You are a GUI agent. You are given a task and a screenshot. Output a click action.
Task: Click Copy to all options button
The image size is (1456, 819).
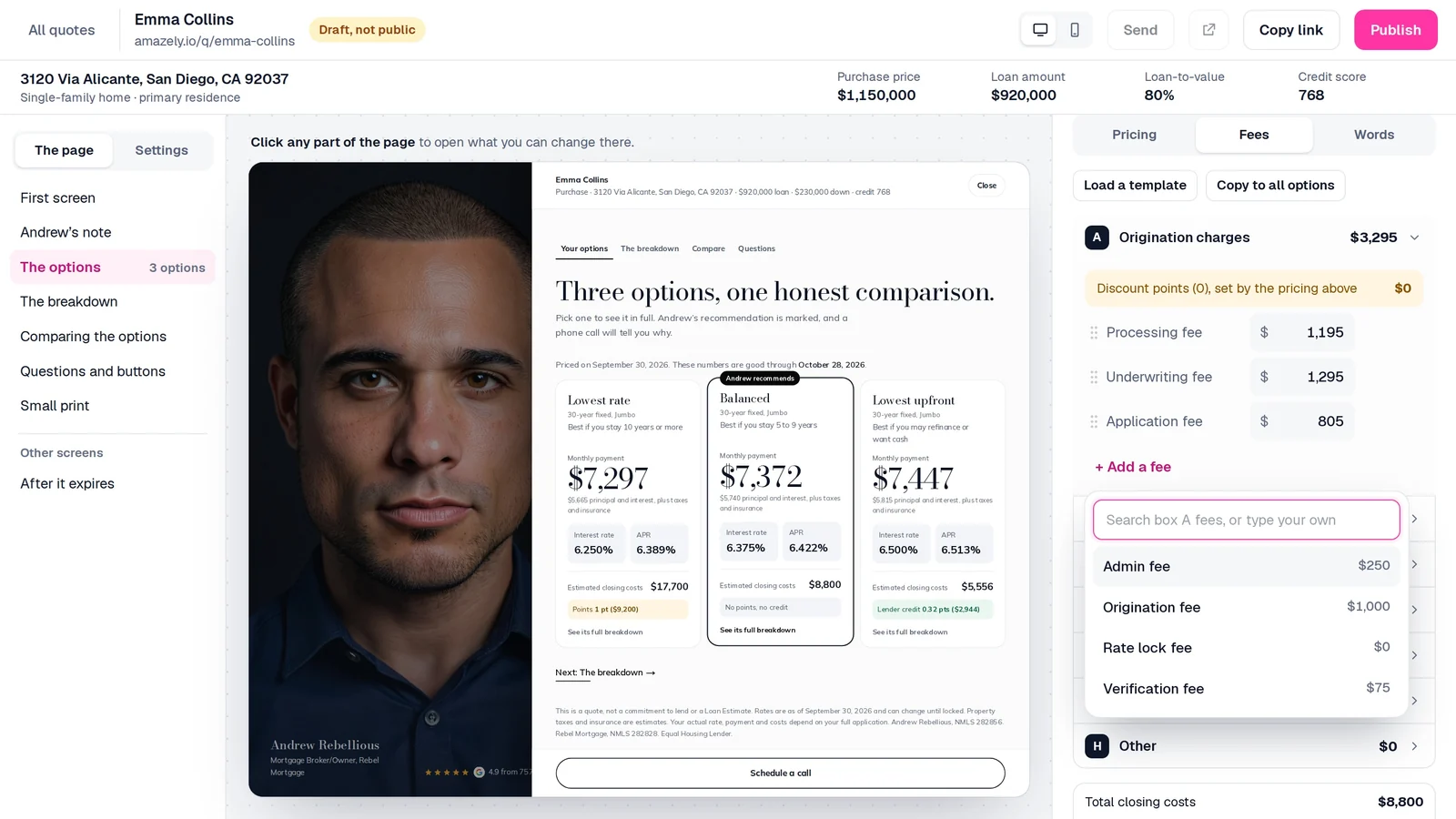[1275, 185]
